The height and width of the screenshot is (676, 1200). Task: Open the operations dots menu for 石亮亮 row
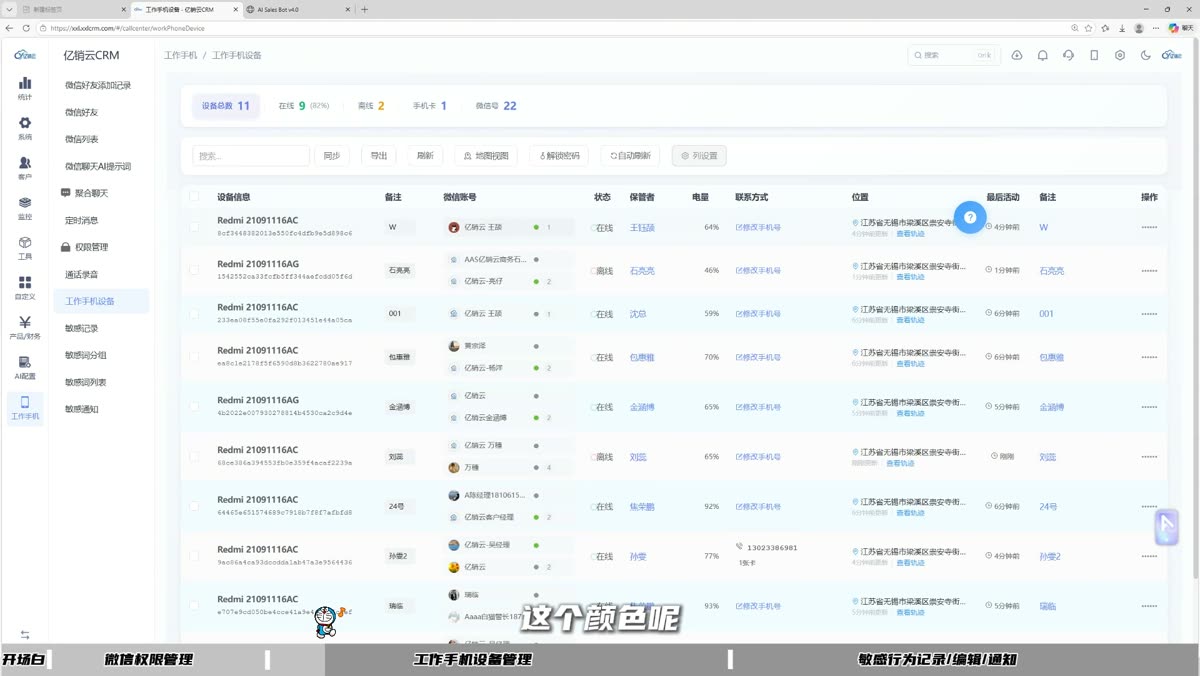tap(1149, 271)
